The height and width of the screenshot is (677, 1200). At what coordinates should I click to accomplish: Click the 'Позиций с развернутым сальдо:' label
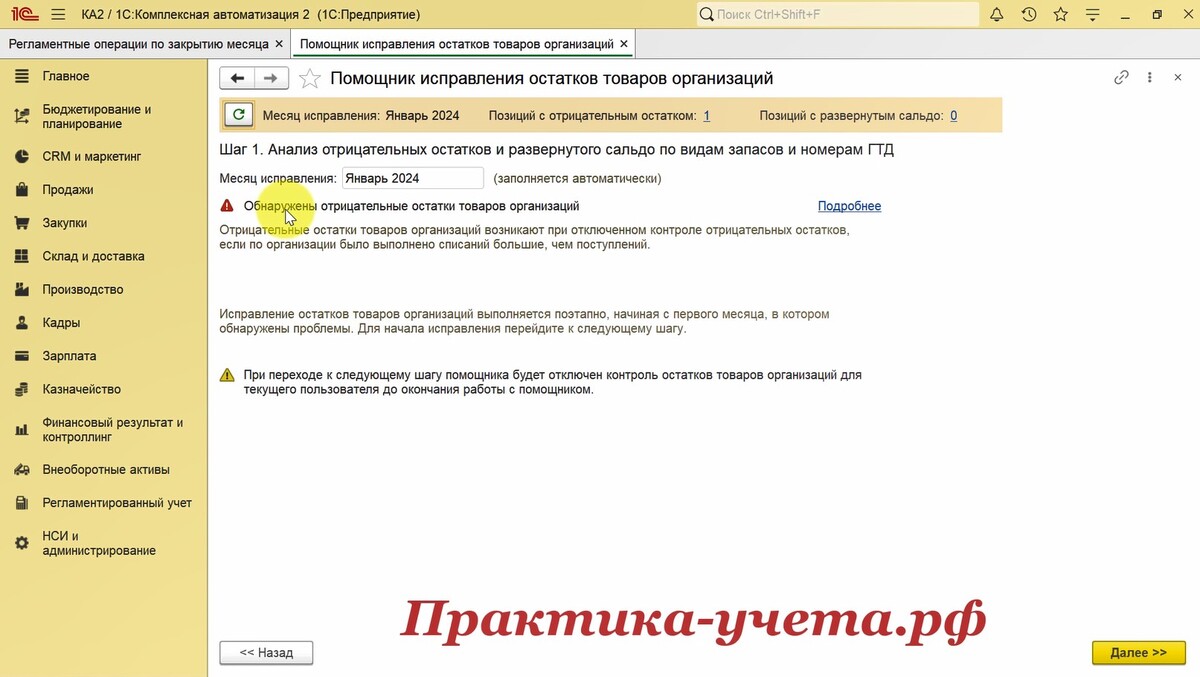(851, 116)
